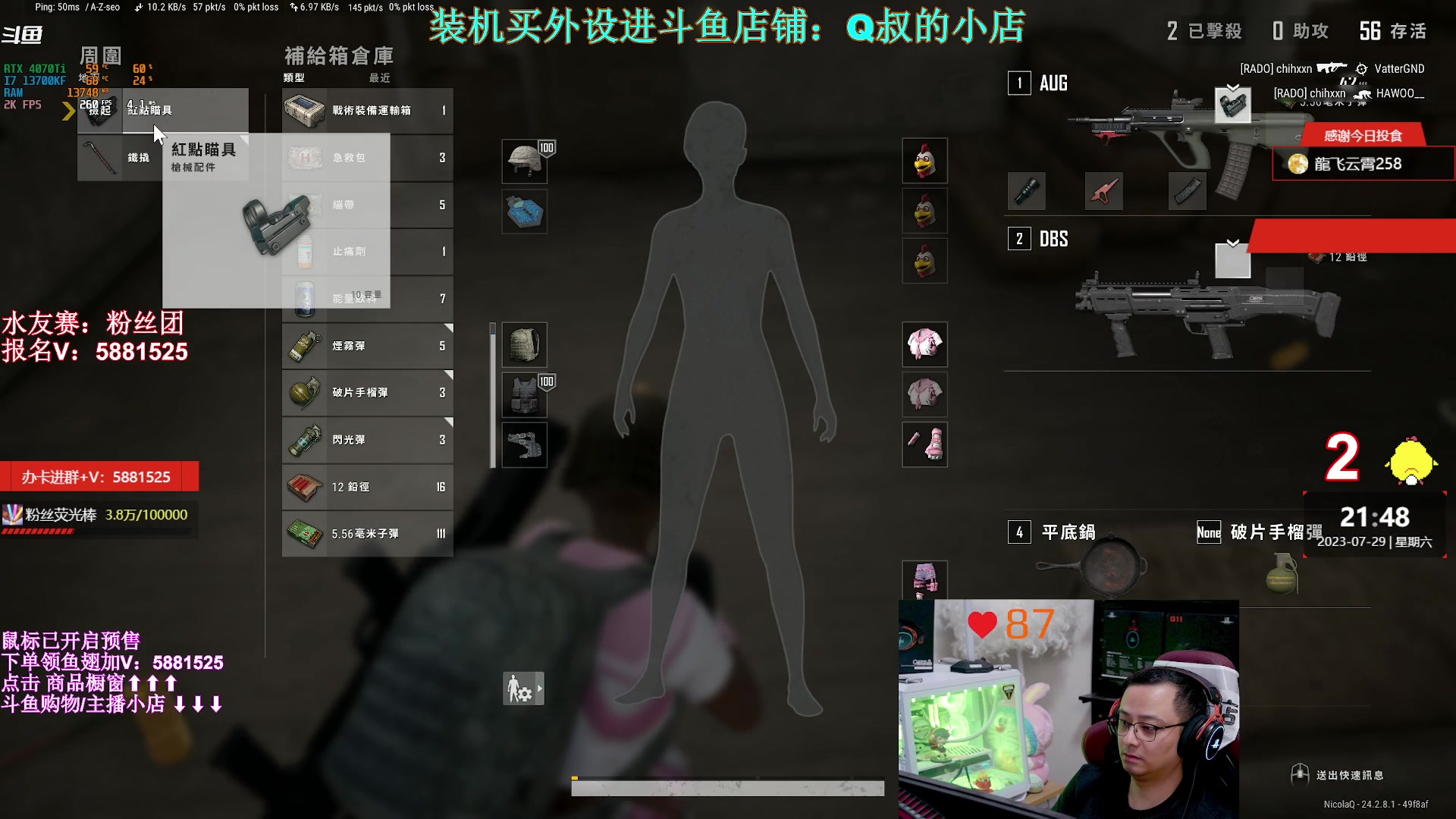Screen dimensions: 1456x819
Task: Click the black gloves slot
Action: click(x=525, y=445)
